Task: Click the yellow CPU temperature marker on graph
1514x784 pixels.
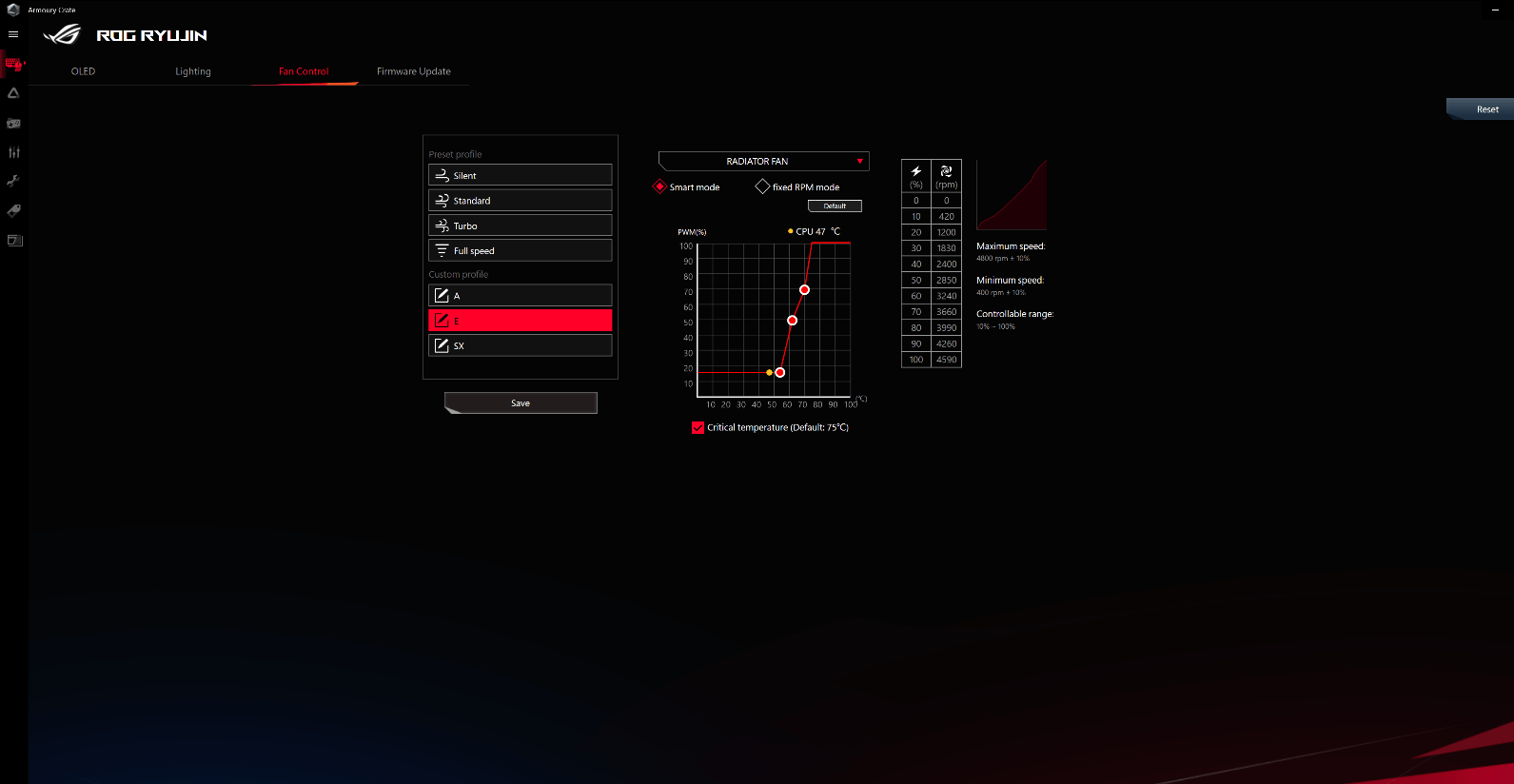Action: (769, 372)
